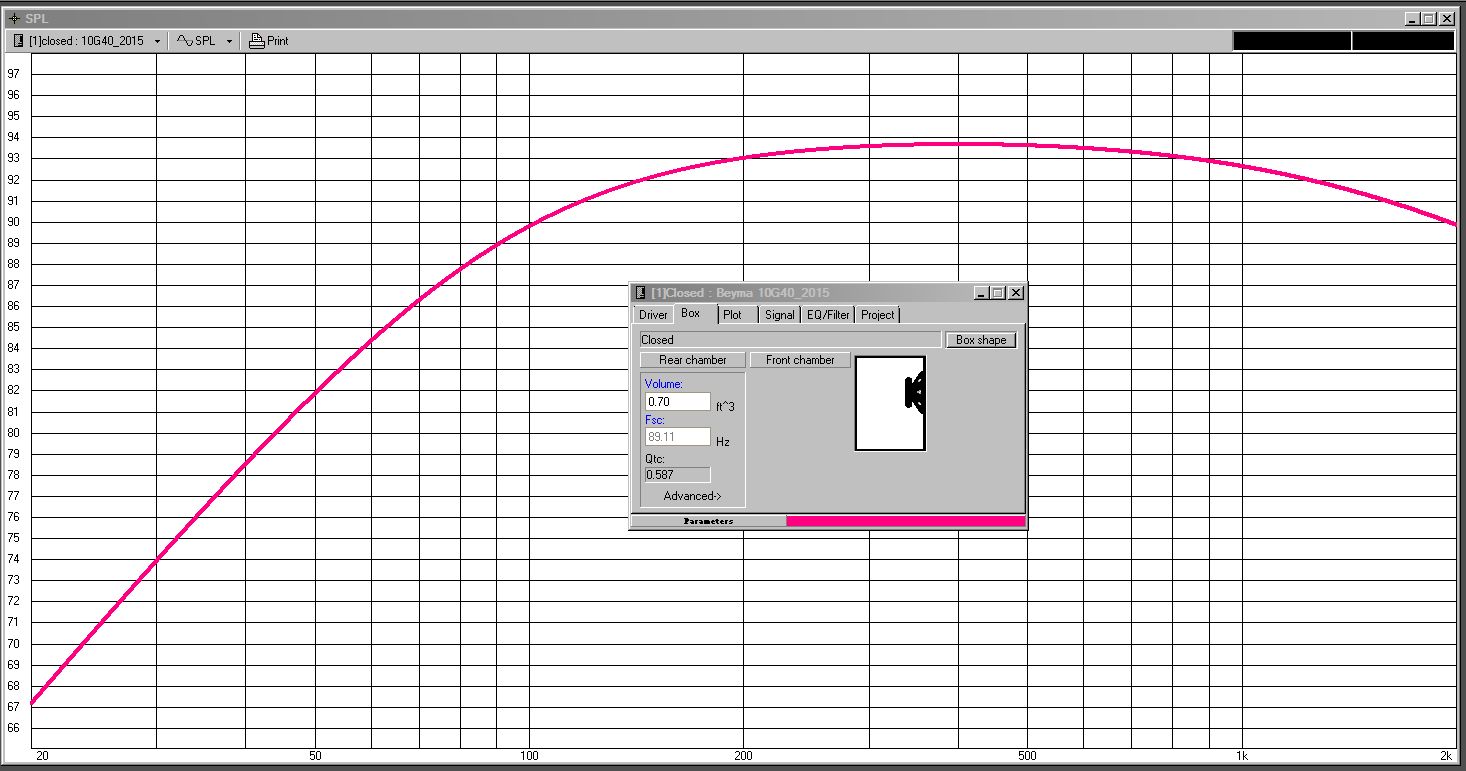Viewport: 1466px width, 771px height.
Task: Click the sine wave SPL graph icon
Action: (185, 41)
